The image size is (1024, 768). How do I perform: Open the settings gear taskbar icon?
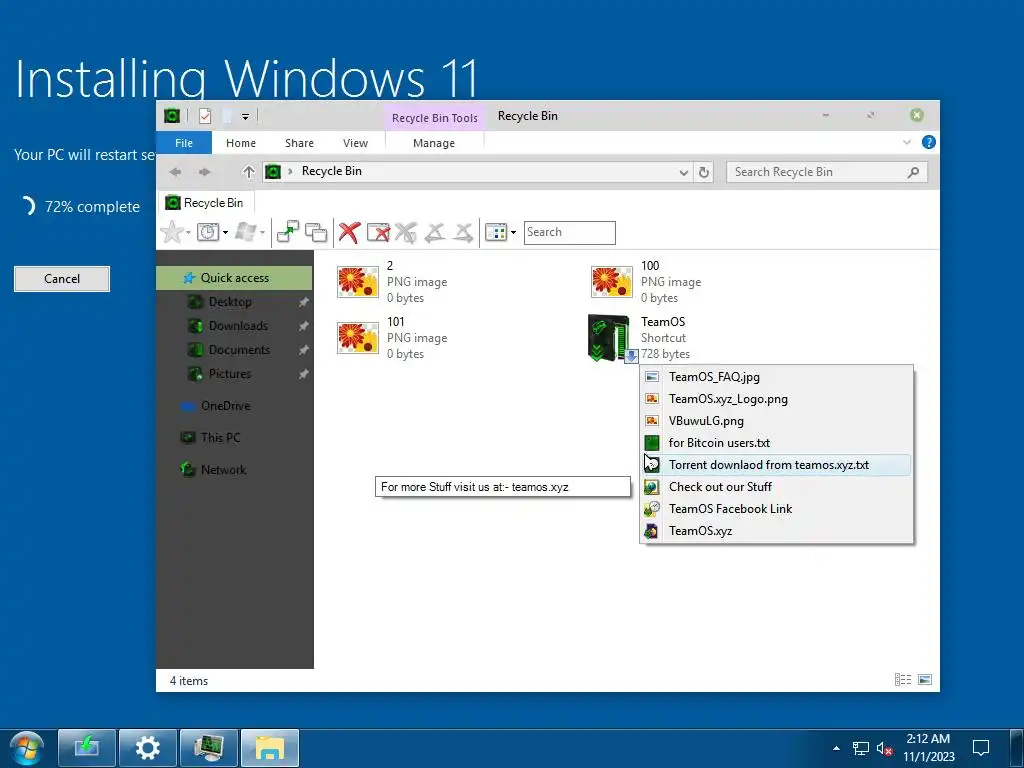coord(147,748)
